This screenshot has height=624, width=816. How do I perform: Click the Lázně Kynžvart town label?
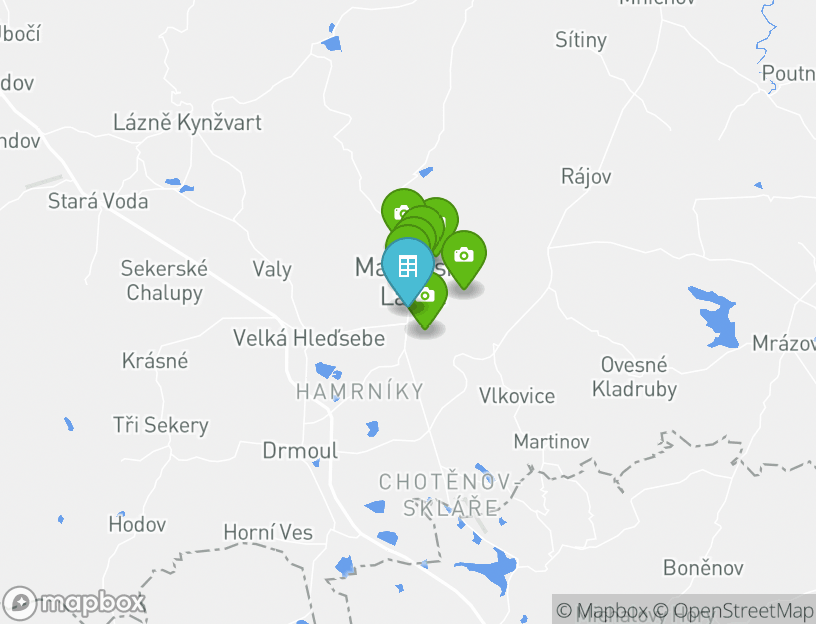click(187, 123)
